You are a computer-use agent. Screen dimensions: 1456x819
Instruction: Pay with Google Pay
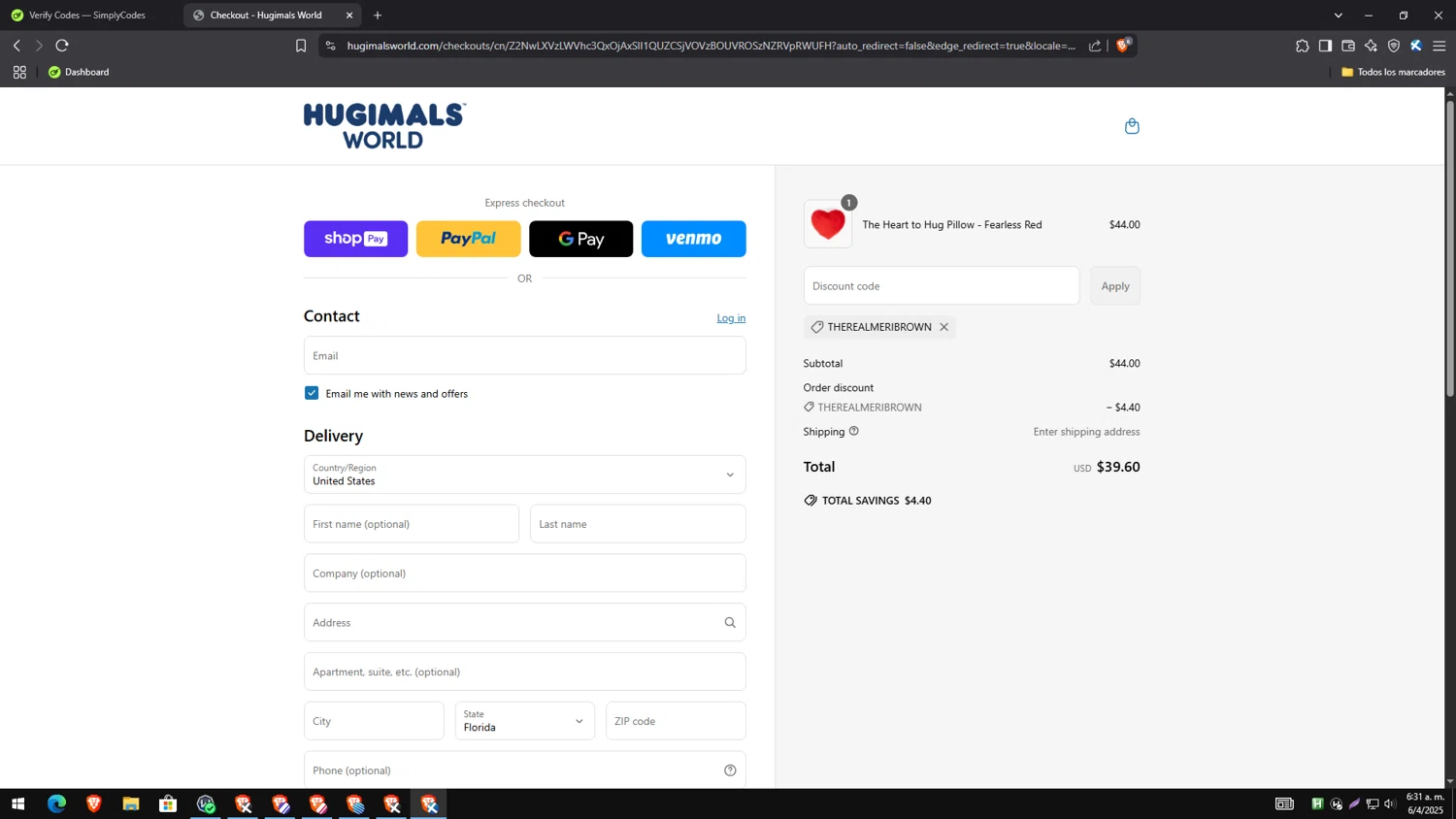pos(580,239)
